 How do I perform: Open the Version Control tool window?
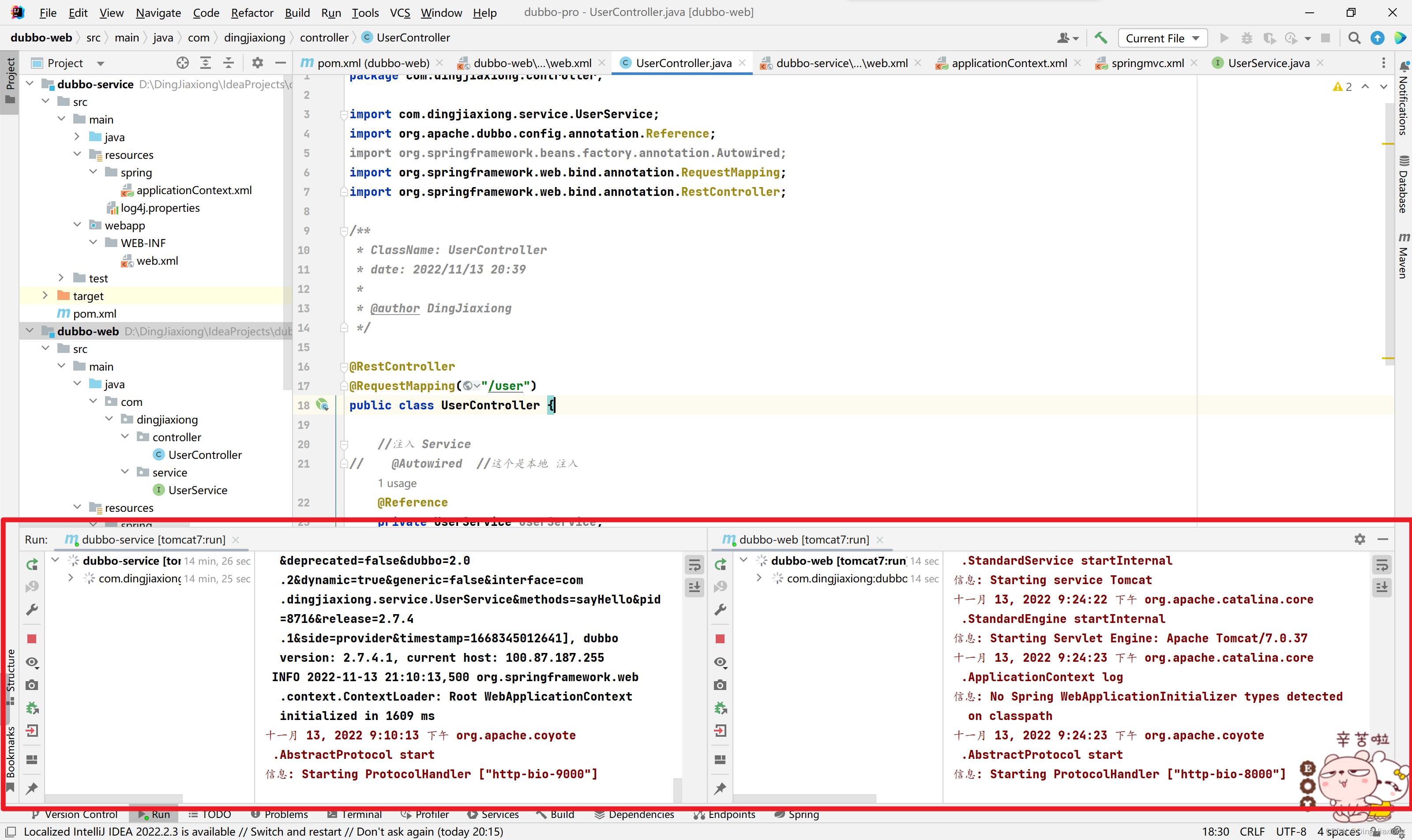click(x=75, y=814)
